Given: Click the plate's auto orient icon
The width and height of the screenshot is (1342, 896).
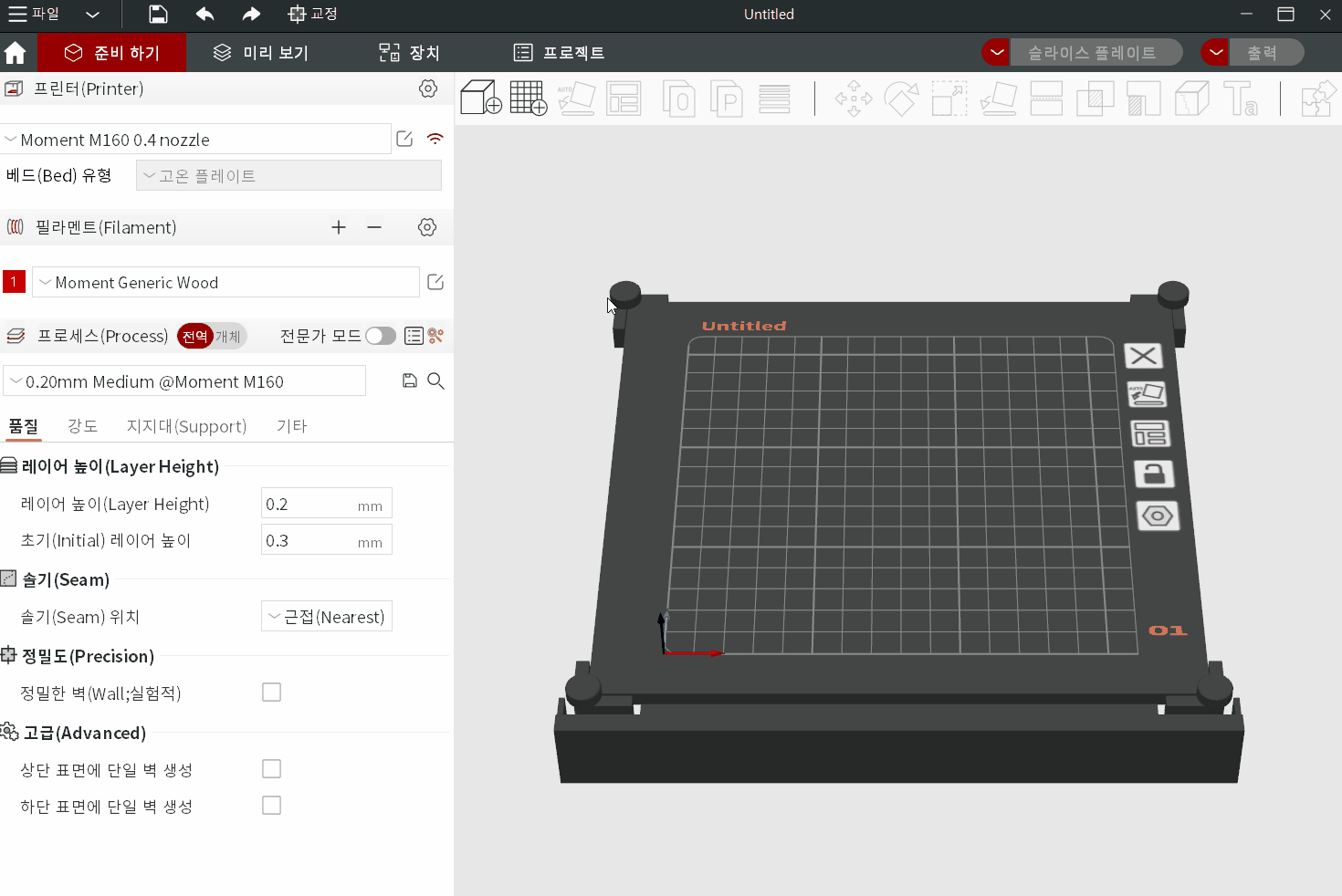Looking at the screenshot, I should 1147,394.
